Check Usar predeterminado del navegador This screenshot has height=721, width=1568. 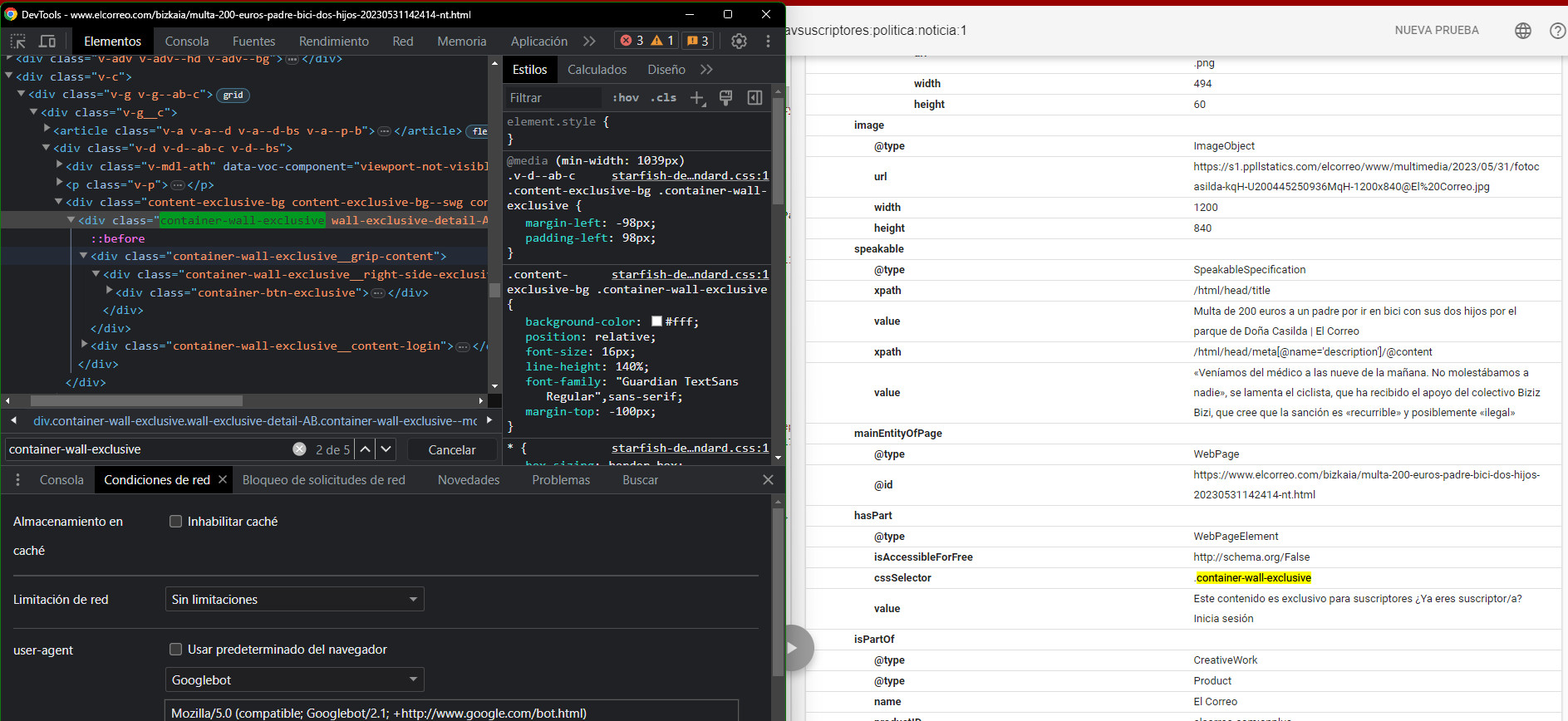175,650
